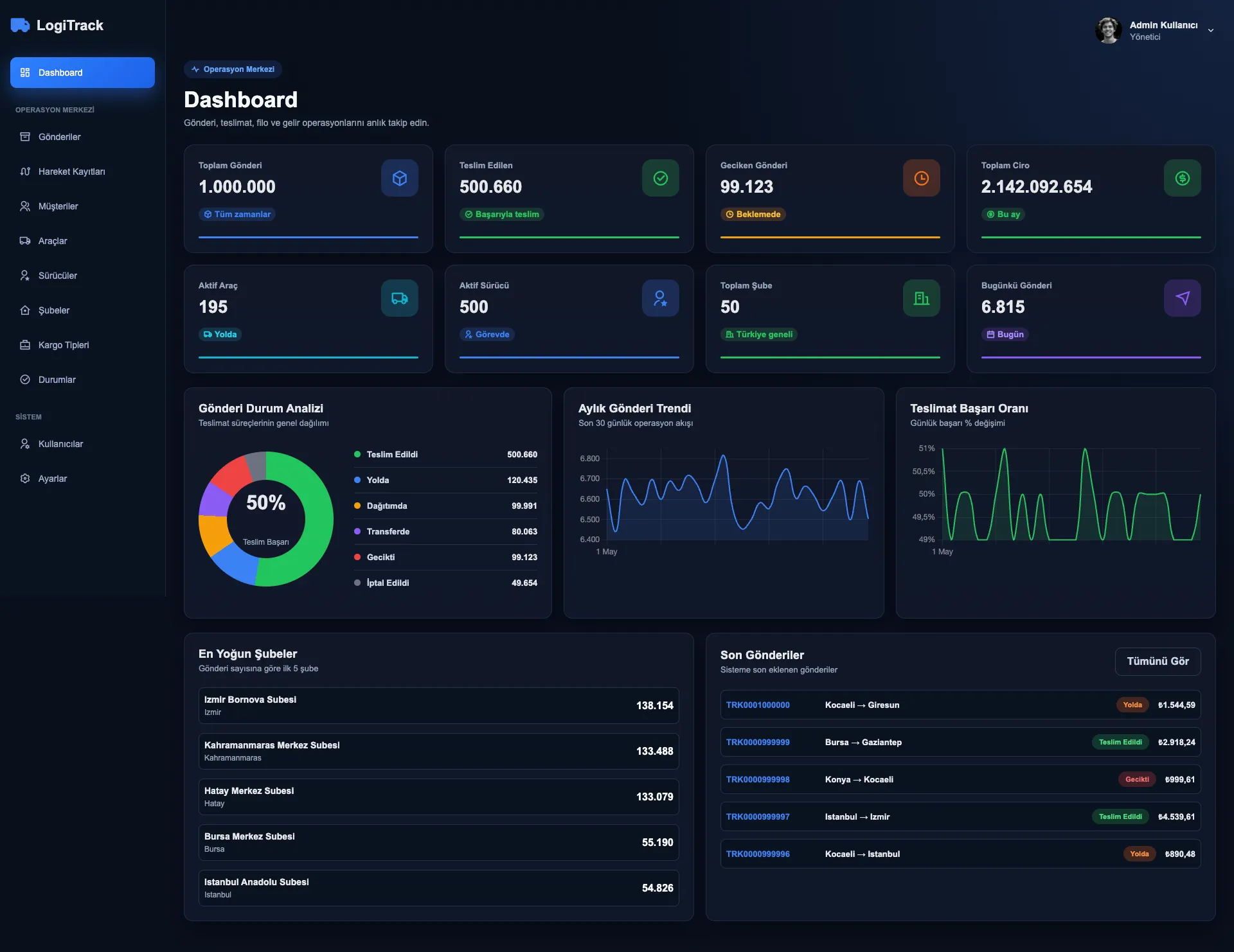
Task: Click the Dashboard grid icon in sidebar
Action: [x=25, y=73]
